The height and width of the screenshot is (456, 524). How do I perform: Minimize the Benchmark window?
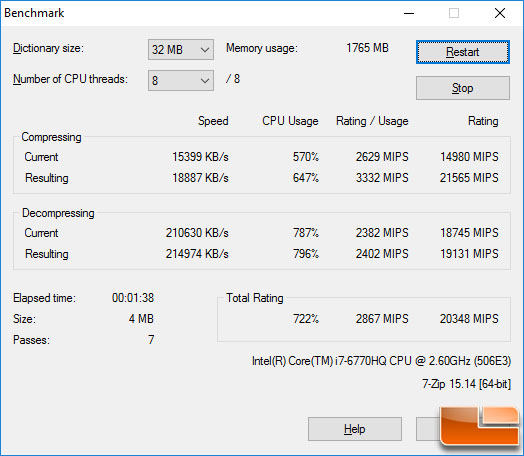[x=409, y=13]
